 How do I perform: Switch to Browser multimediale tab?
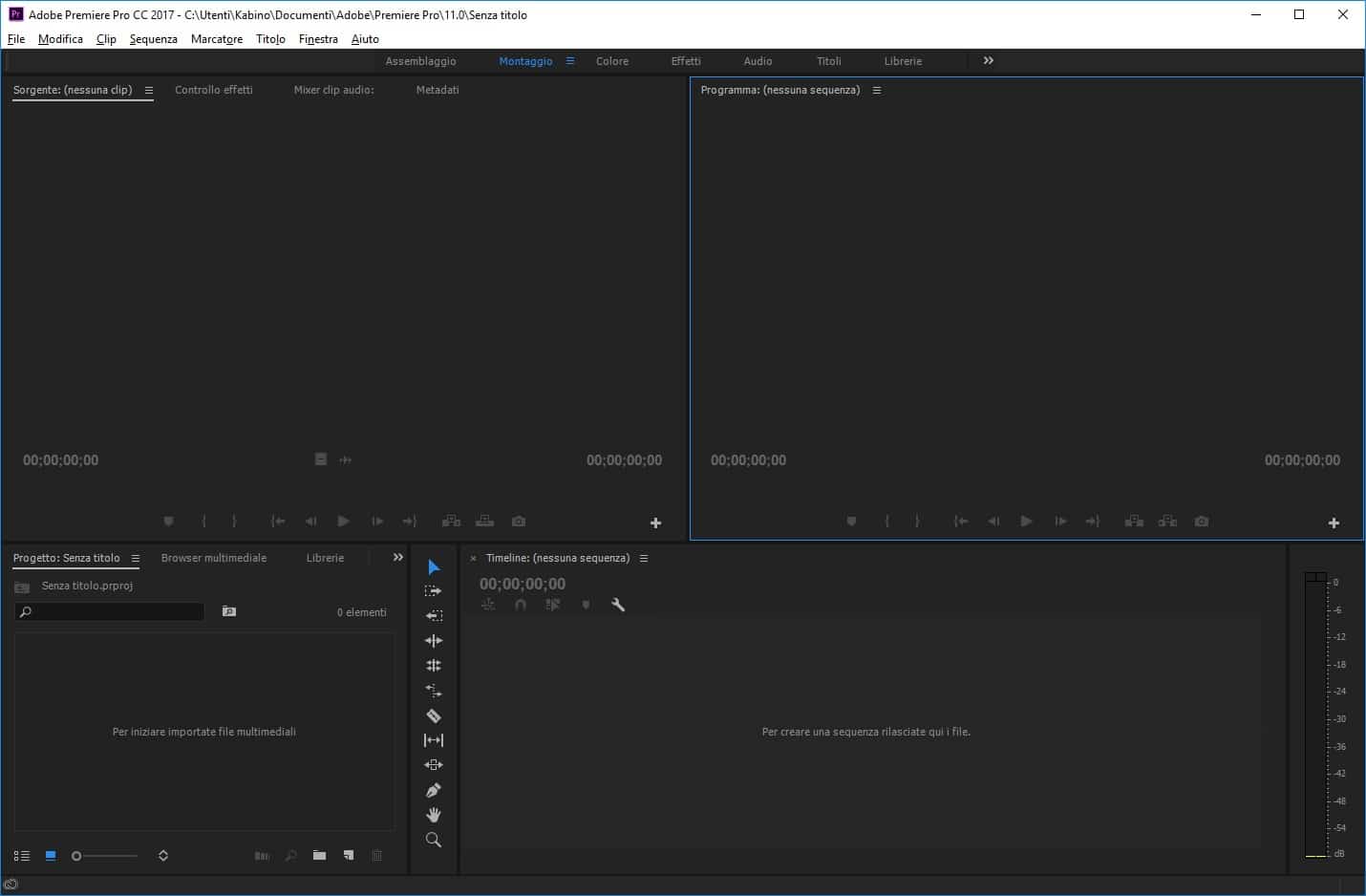point(214,558)
